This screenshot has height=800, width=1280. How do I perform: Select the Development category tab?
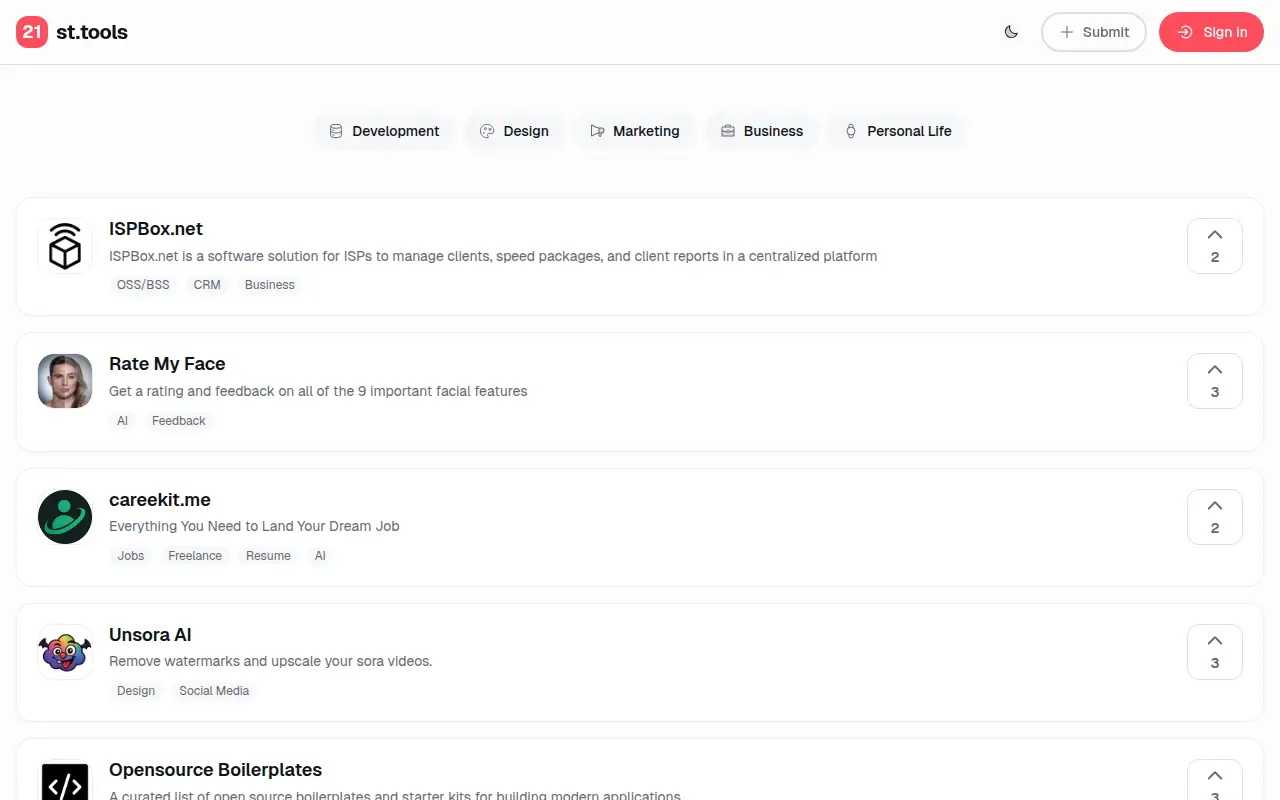point(384,131)
